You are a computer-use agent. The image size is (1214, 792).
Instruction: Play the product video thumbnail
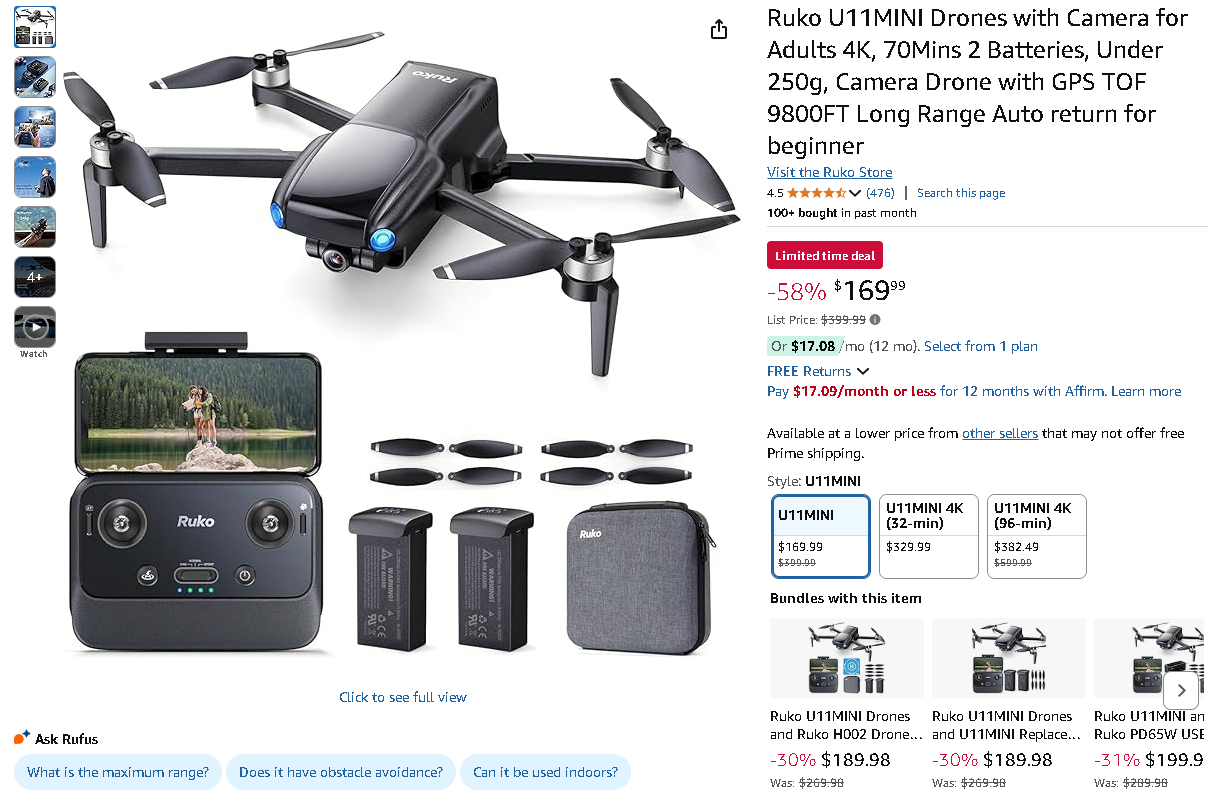pyautogui.click(x=35, y=327)
